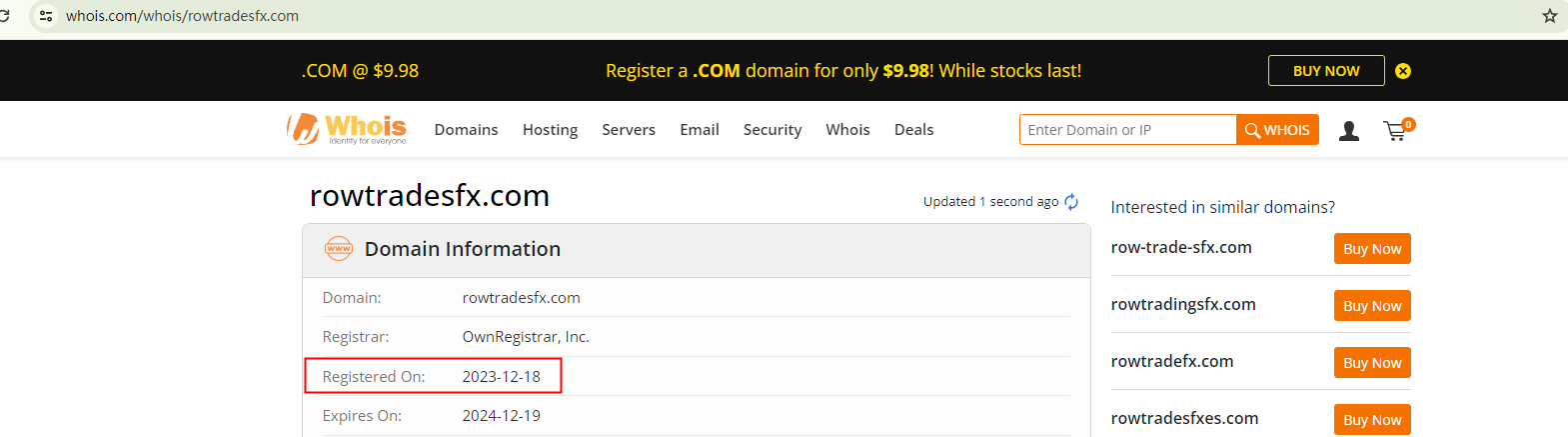
Task: Reload the page using browser reload icon
Action: 5,16
